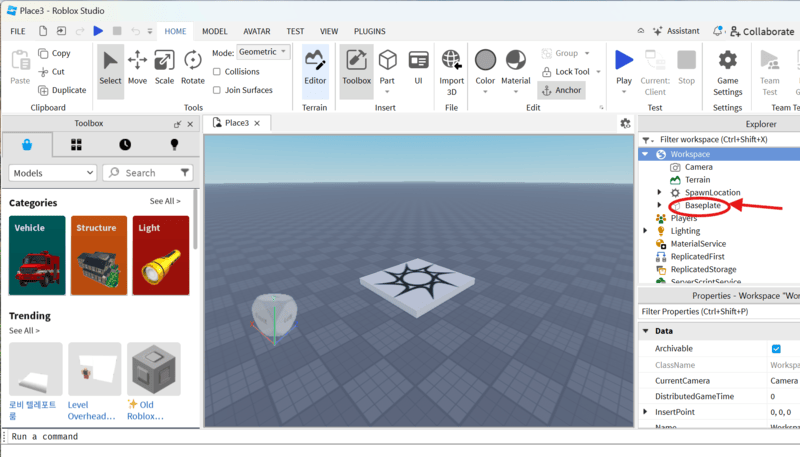
Task: Open the Recent clock tab in Toolbox
Action: 125,145
